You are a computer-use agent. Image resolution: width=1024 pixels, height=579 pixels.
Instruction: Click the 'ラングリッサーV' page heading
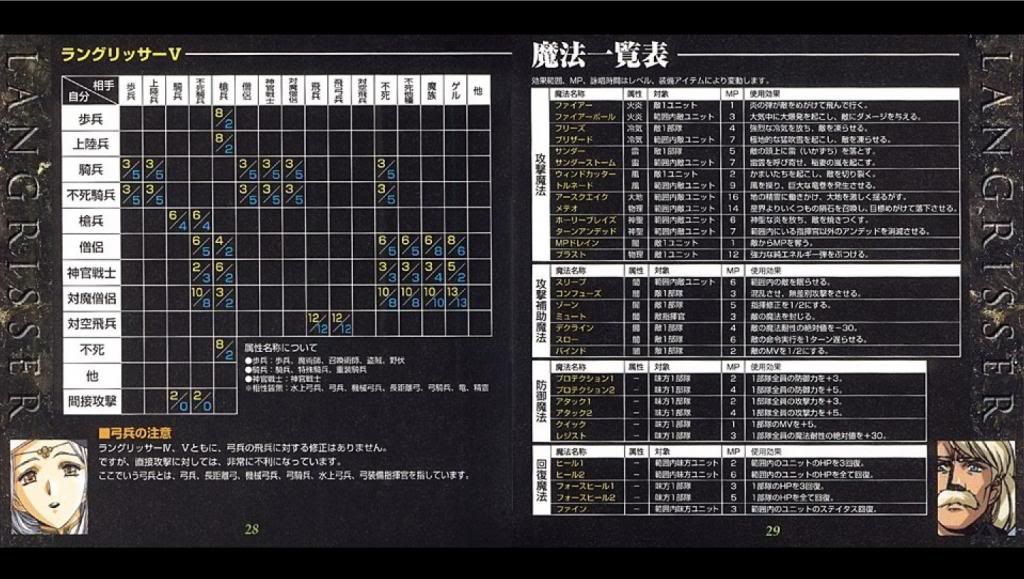point(121,54)
